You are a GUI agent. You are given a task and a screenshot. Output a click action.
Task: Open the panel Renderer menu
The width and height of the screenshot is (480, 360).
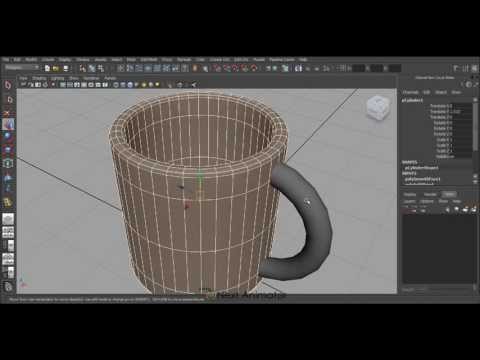91,78
